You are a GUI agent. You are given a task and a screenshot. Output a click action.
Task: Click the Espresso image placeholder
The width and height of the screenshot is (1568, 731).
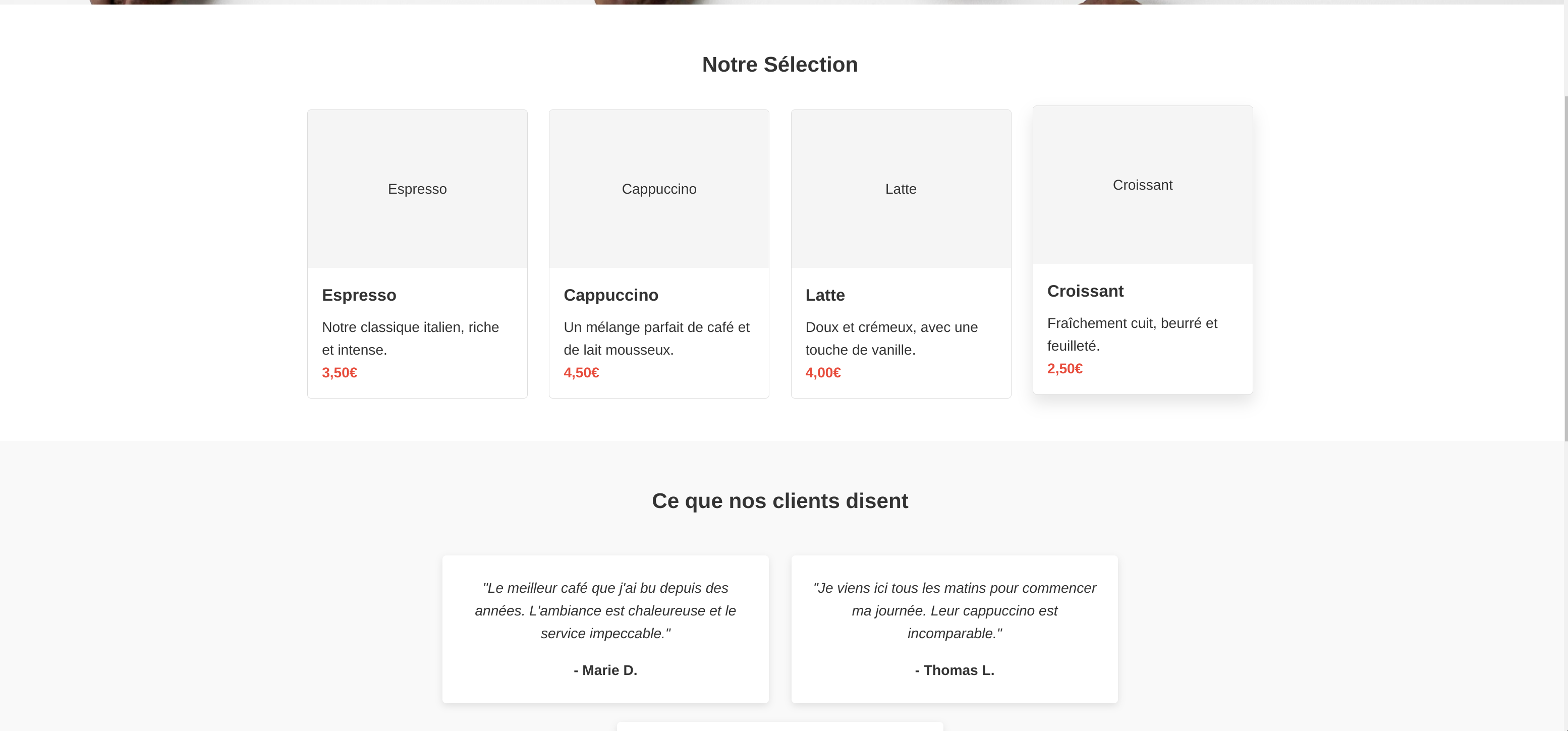417,189
